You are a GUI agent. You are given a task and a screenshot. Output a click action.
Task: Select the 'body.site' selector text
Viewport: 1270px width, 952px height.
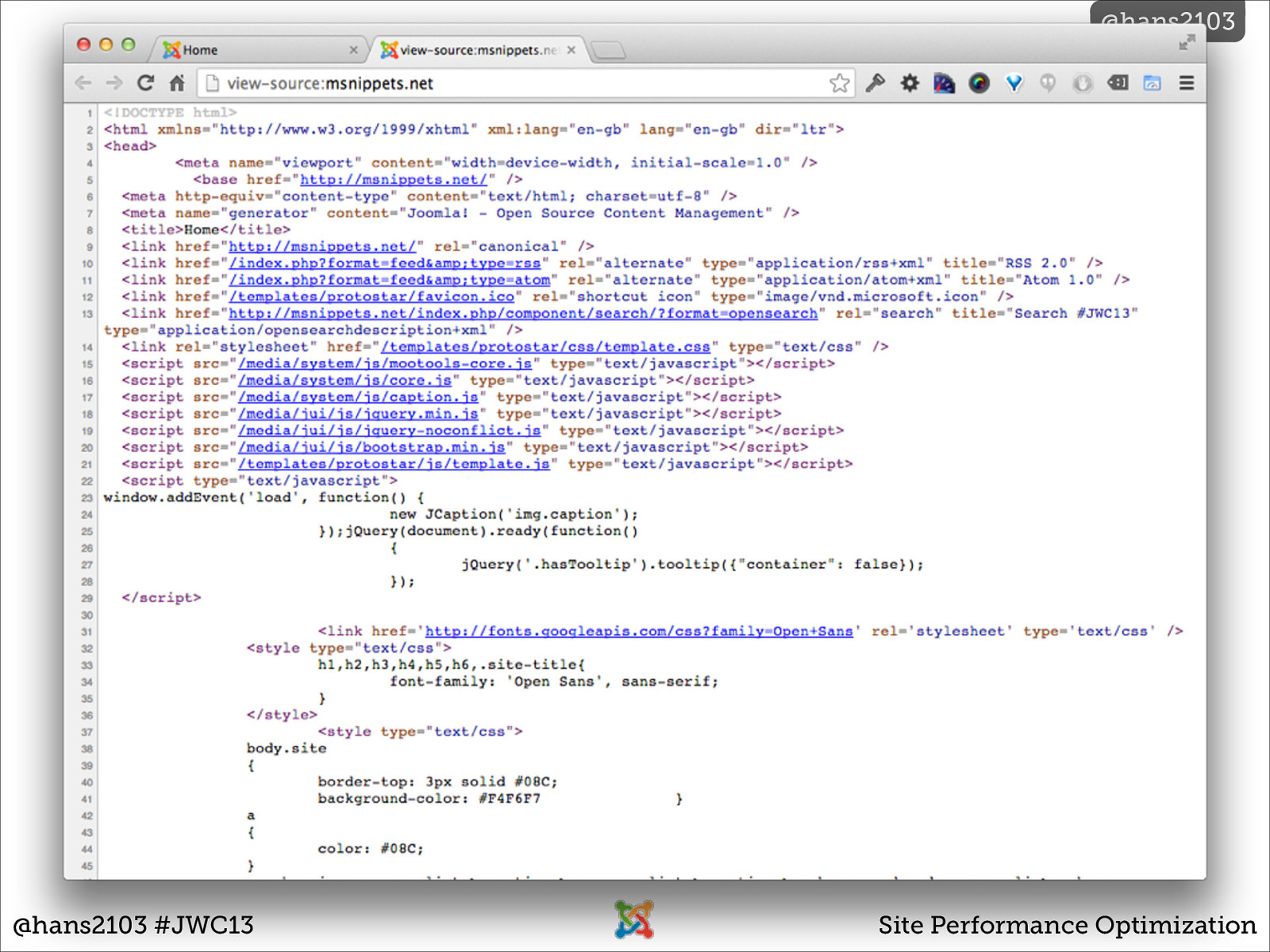tap(287, 748)
